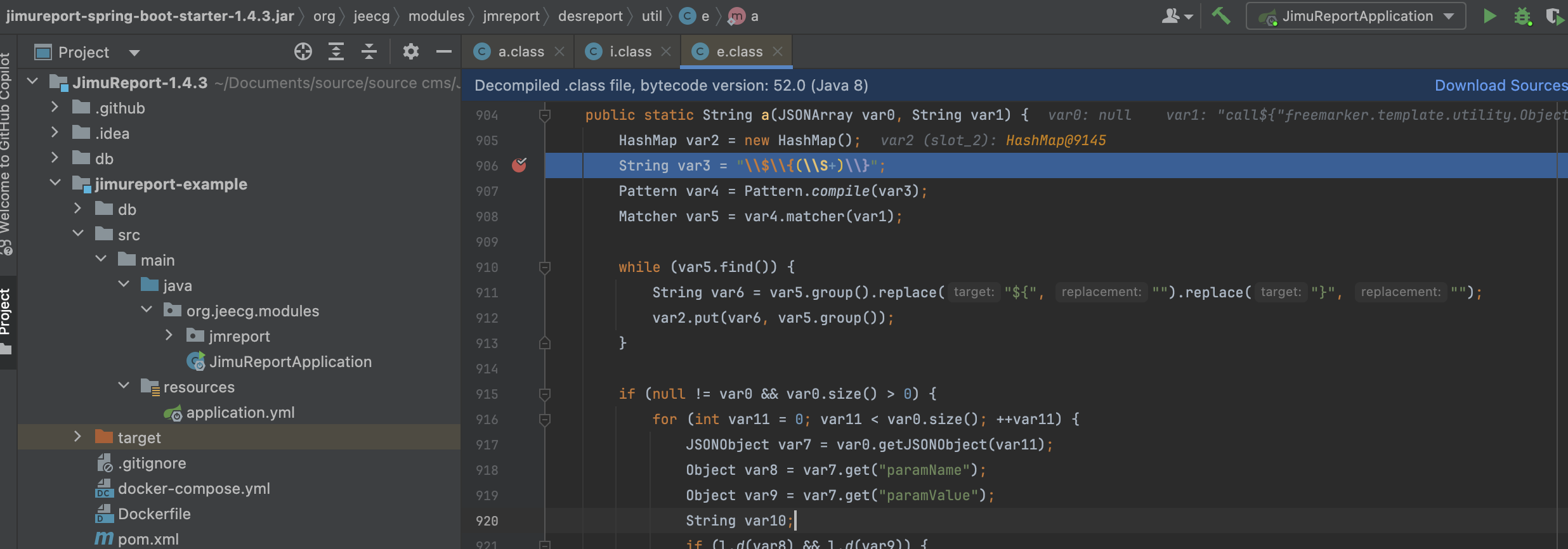Viewport: 1568px width, 549px height.
Task: Select application.yml in project tree
Action: pos(240,412)
